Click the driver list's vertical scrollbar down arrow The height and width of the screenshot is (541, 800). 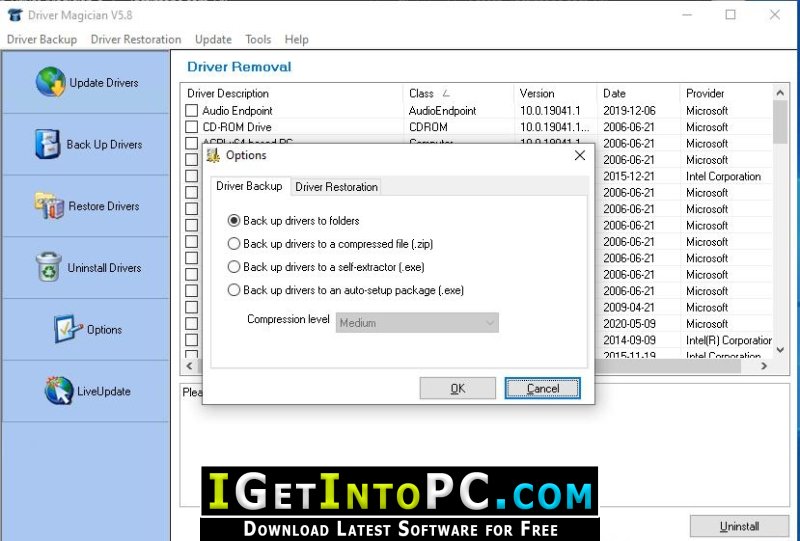780,350
